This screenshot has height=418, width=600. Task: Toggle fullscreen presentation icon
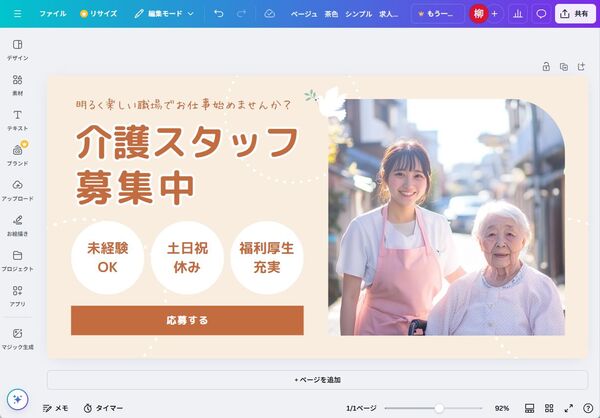point(569,408)
